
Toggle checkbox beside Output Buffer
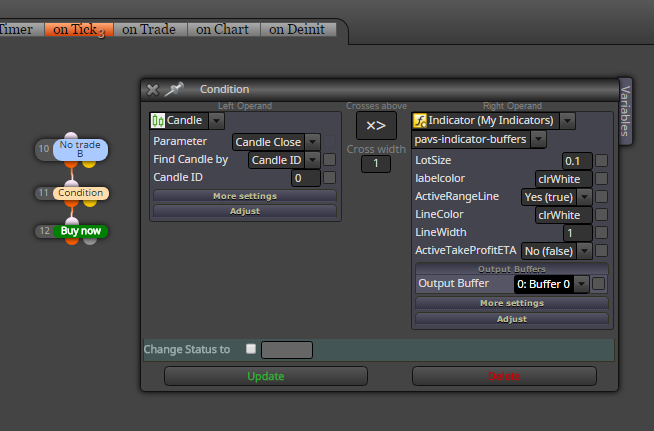coord(599,284)
